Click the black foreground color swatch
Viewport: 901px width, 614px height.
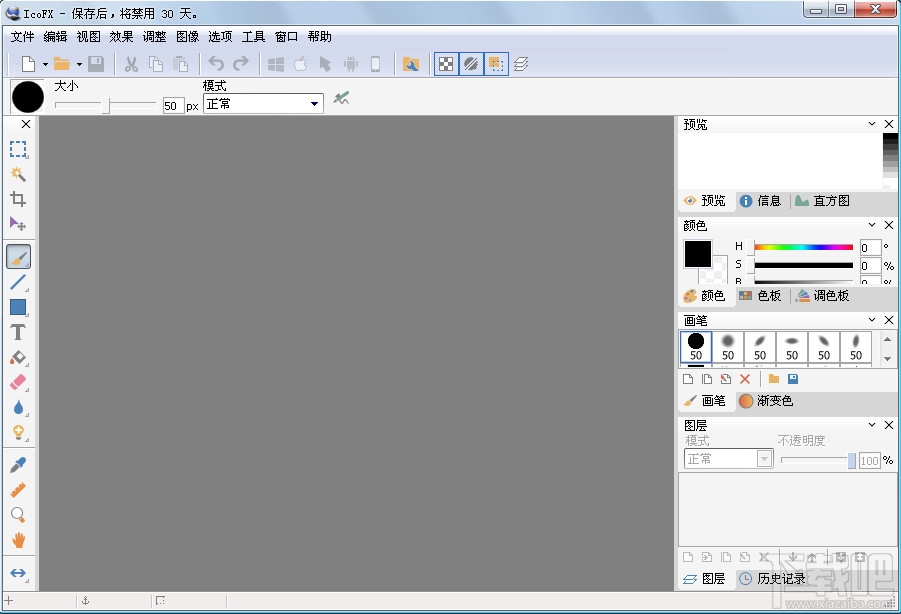click(x=698, y=254)
